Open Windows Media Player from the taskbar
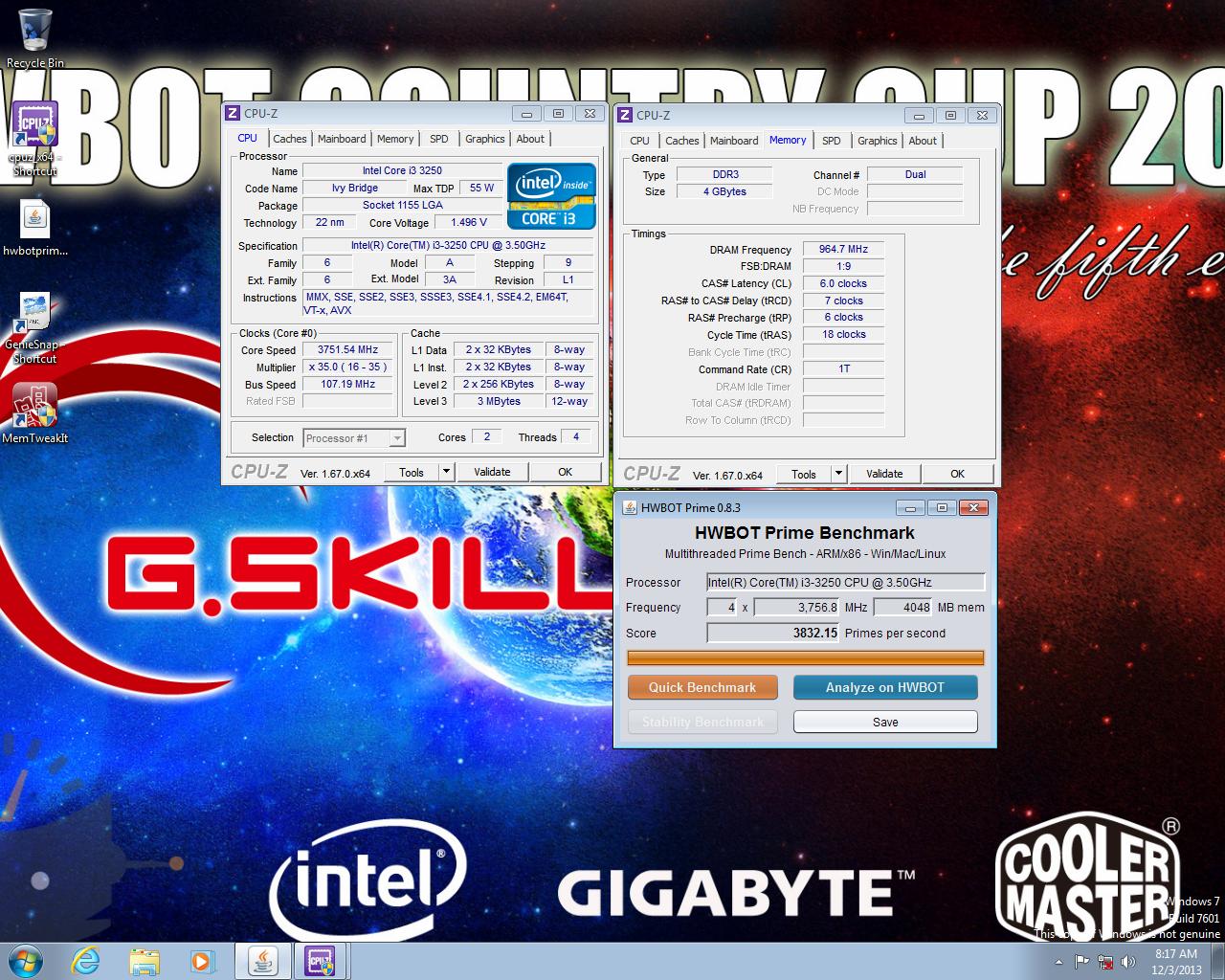 pos(202,961)
